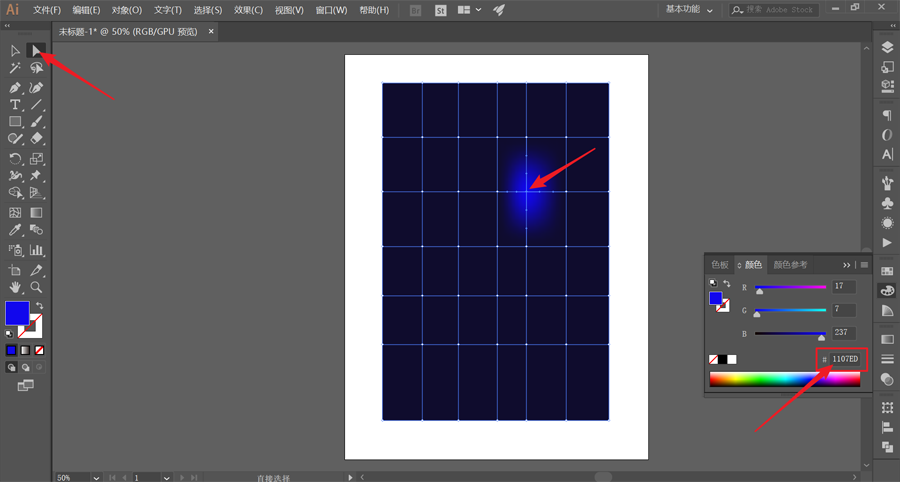
Task: Click the 颜色参考 tab
Action: click(790, 265)
